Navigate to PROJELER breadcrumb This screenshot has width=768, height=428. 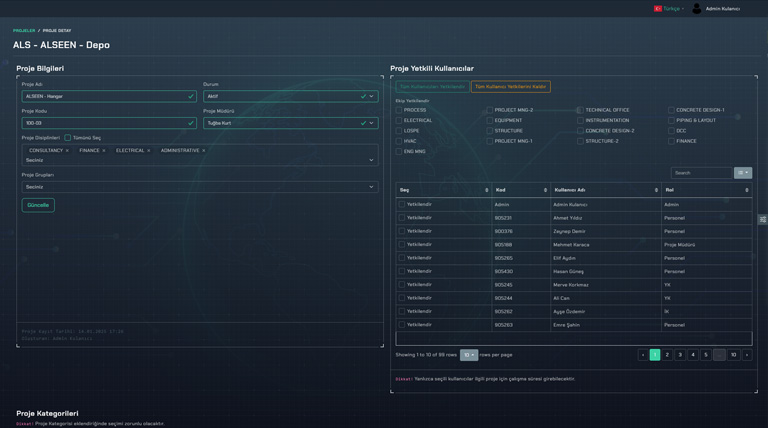[x=24, y=31]
